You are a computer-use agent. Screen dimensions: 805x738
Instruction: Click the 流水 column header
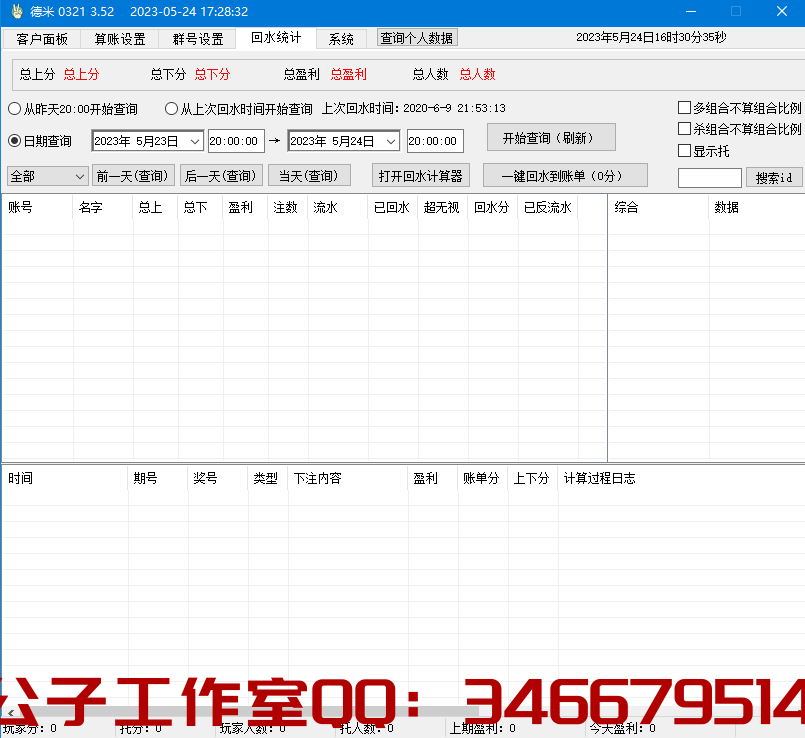click(x=338, y=207)
